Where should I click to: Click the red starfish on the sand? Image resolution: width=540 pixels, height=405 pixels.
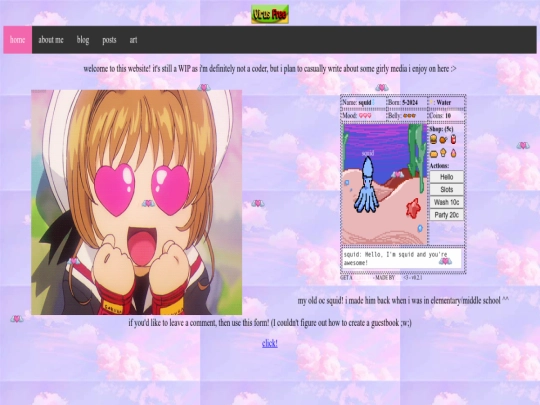pos(413,208)
